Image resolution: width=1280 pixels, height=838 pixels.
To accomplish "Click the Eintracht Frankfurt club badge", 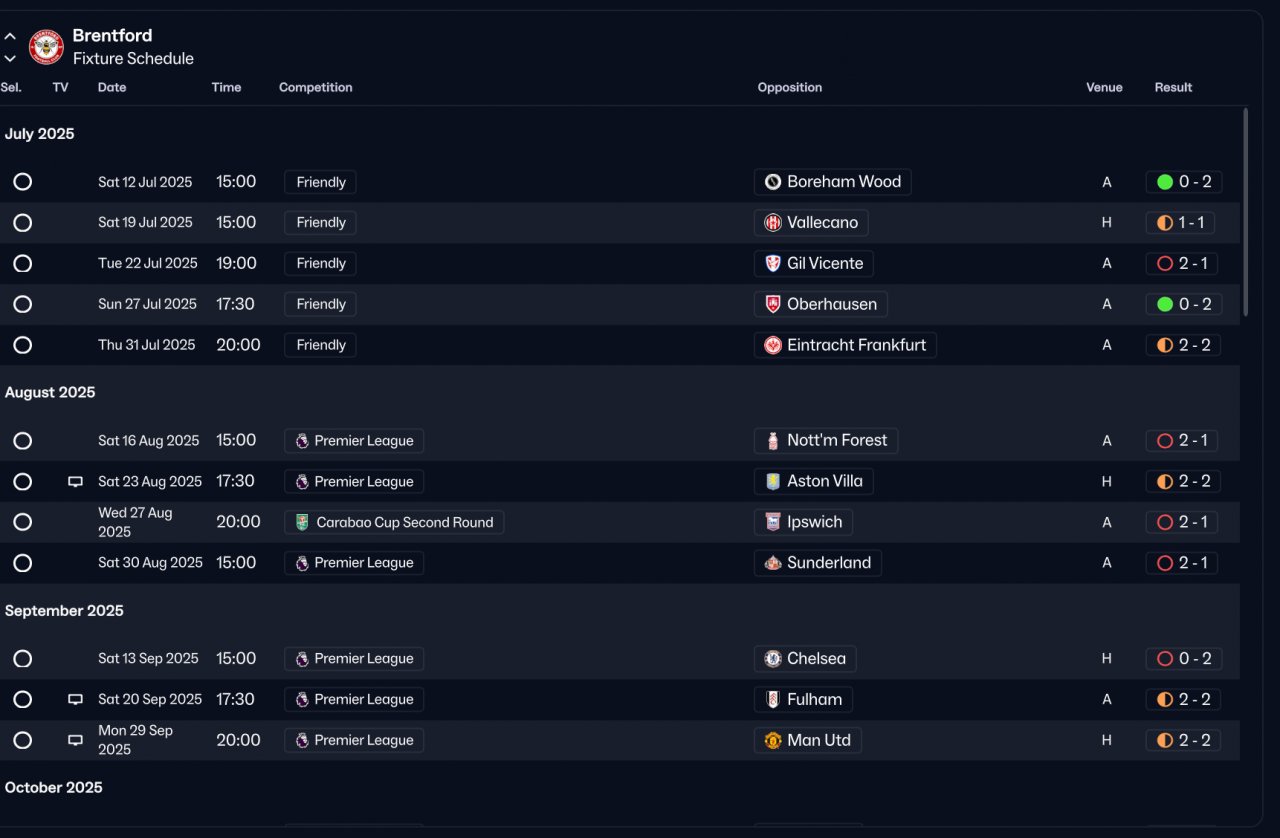I will click(773, 345).
